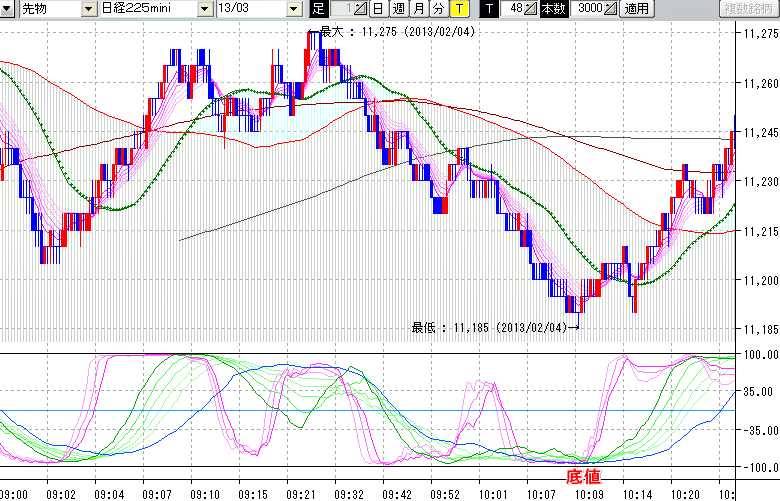Select the 日 (daily) timeframe button
The image size is (780, 501).
click(x=377, y=9)
